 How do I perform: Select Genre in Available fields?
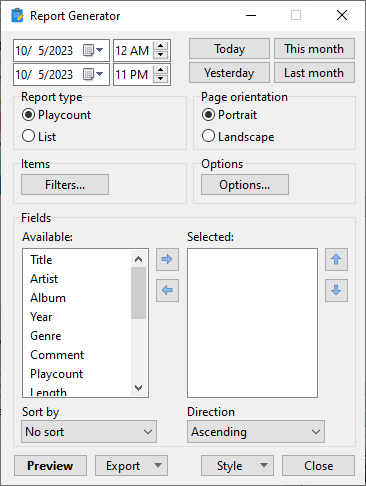[x=77, y=336]
